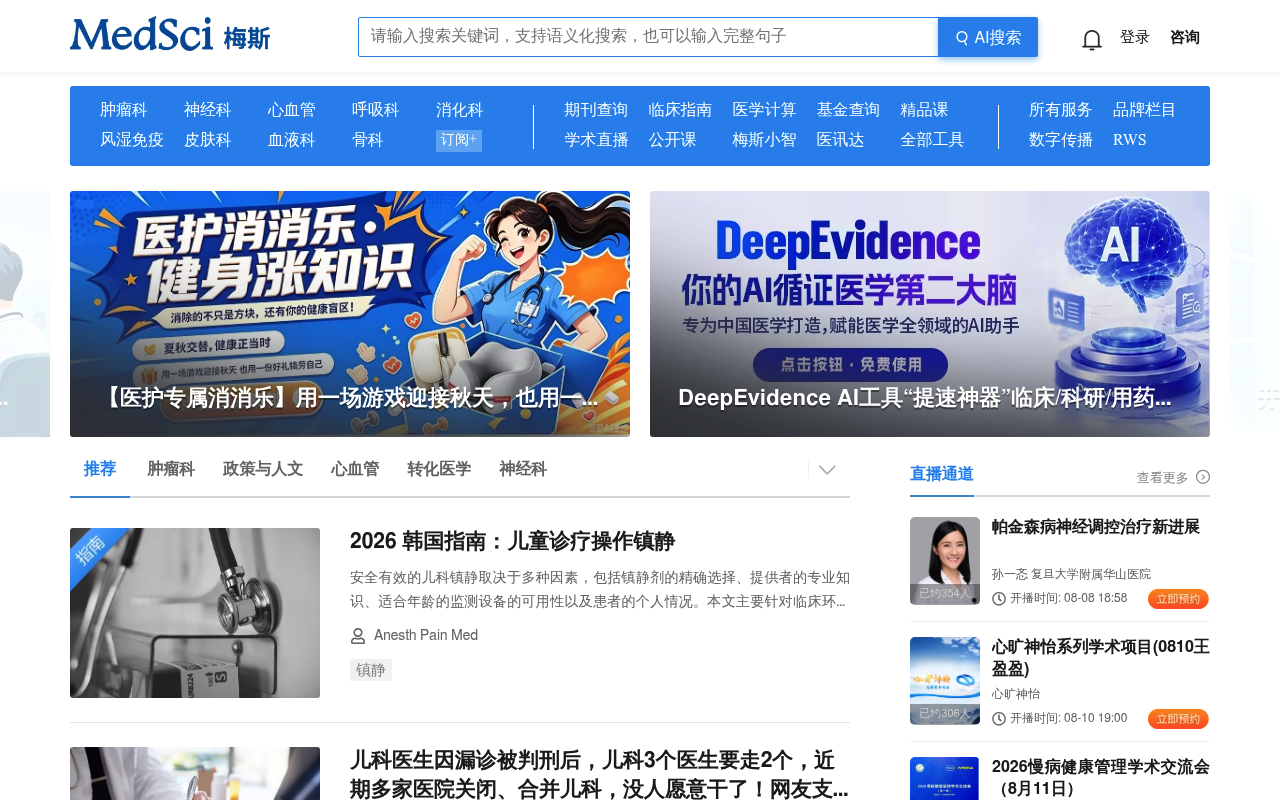Screen dimensions: 1280x800
Task: Open the RWS link
Action: coord(1130,140)
